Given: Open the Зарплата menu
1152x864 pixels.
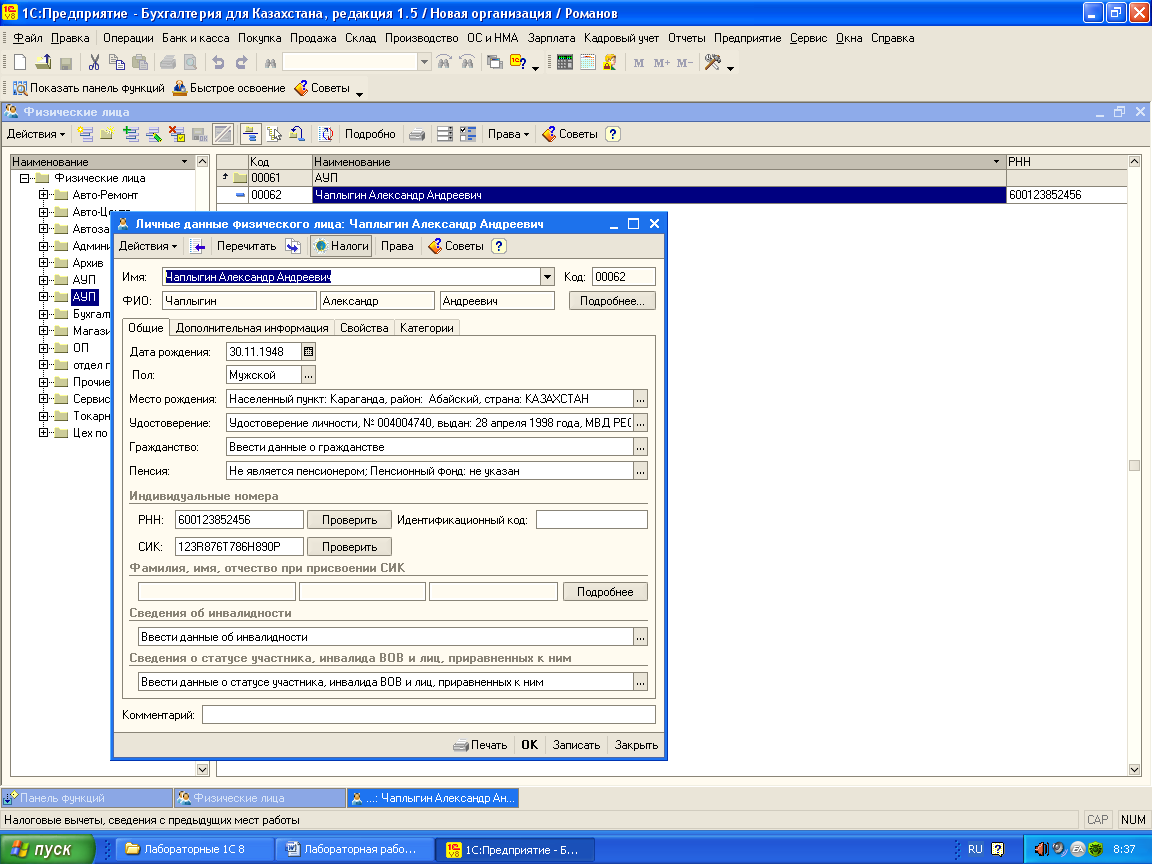Looking at the screenshot, I should pyautogui.click(x=551, y=38).
